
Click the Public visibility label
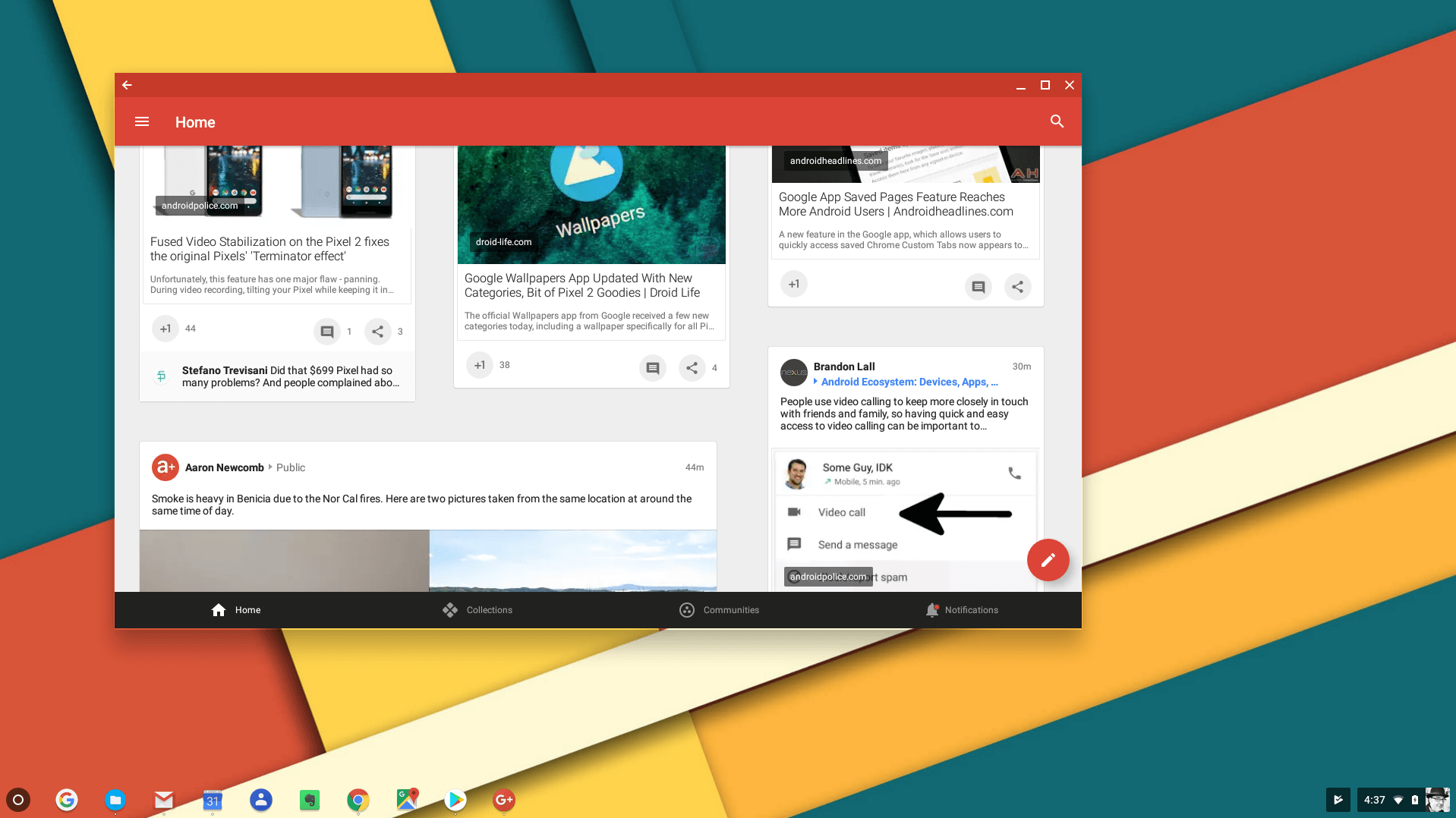(x=291, y=467)
